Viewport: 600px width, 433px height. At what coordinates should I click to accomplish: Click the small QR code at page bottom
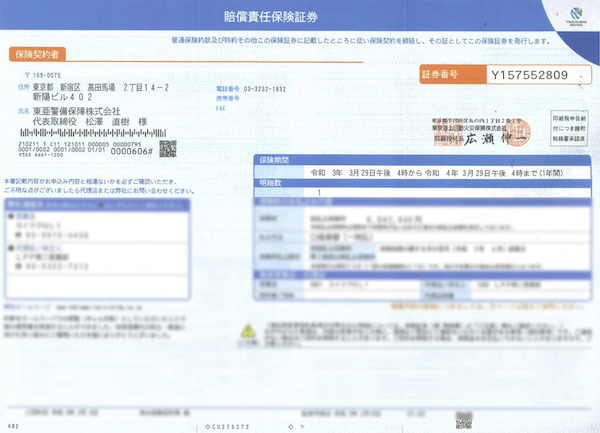[x=463, y=420]
